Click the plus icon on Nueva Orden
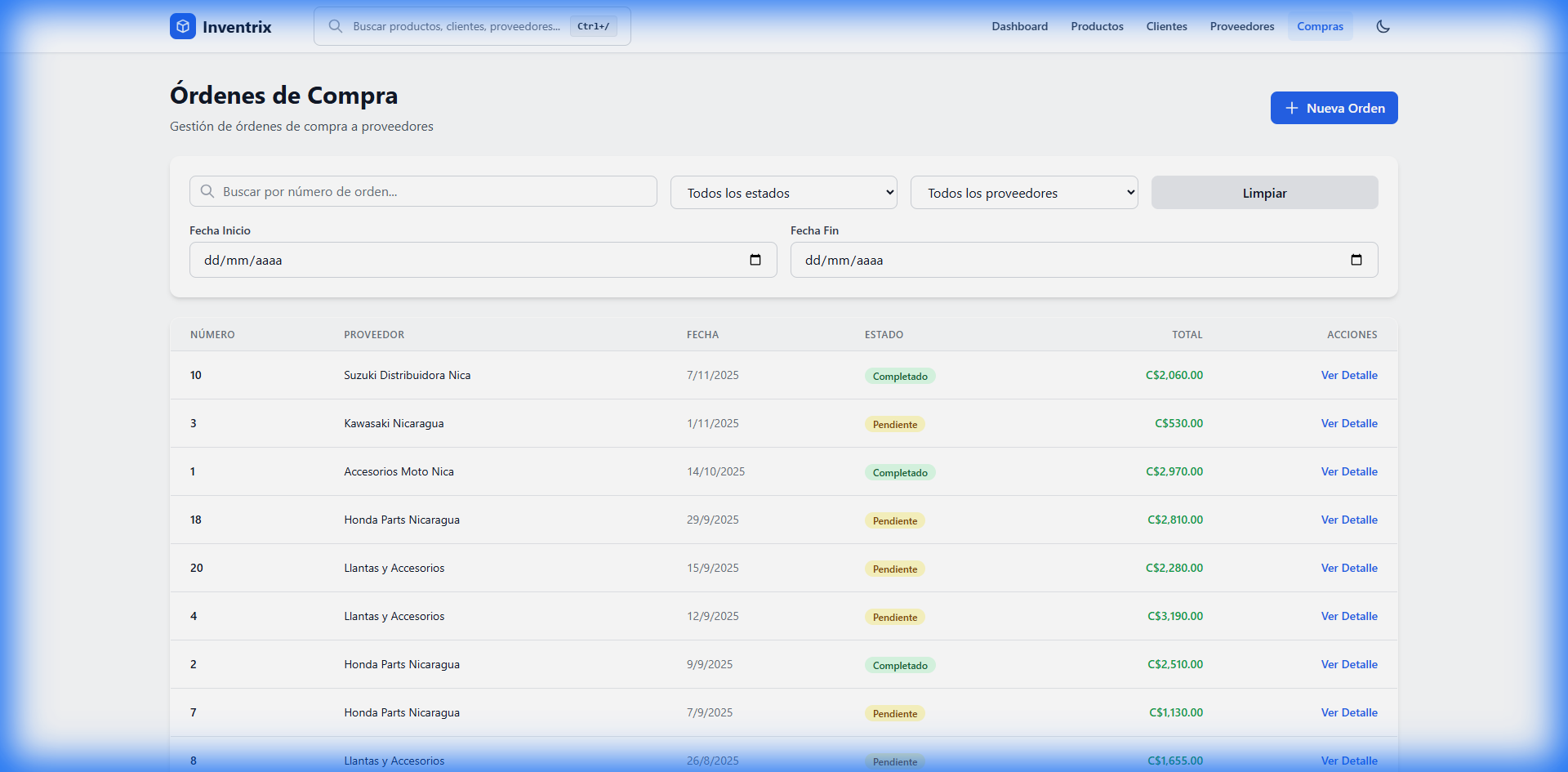 coord(1291,108)
